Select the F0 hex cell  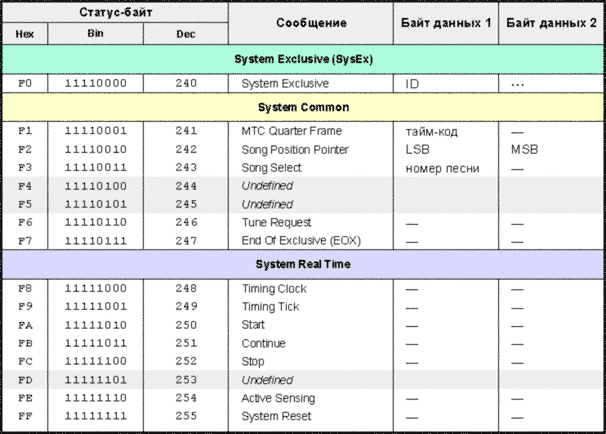(x=25, y=83)
